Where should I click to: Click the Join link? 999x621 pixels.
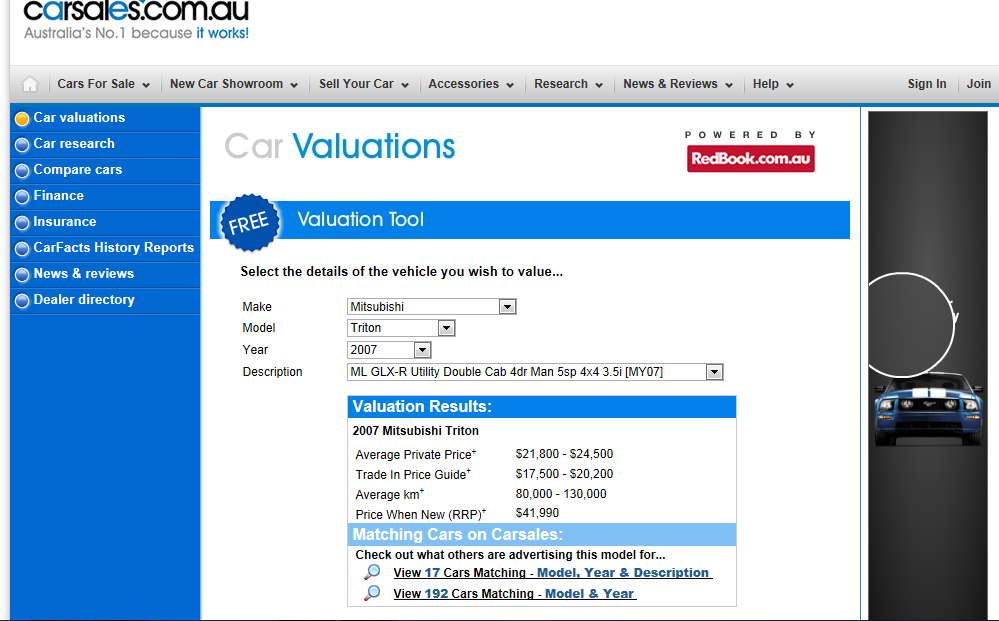coord(978,85)
